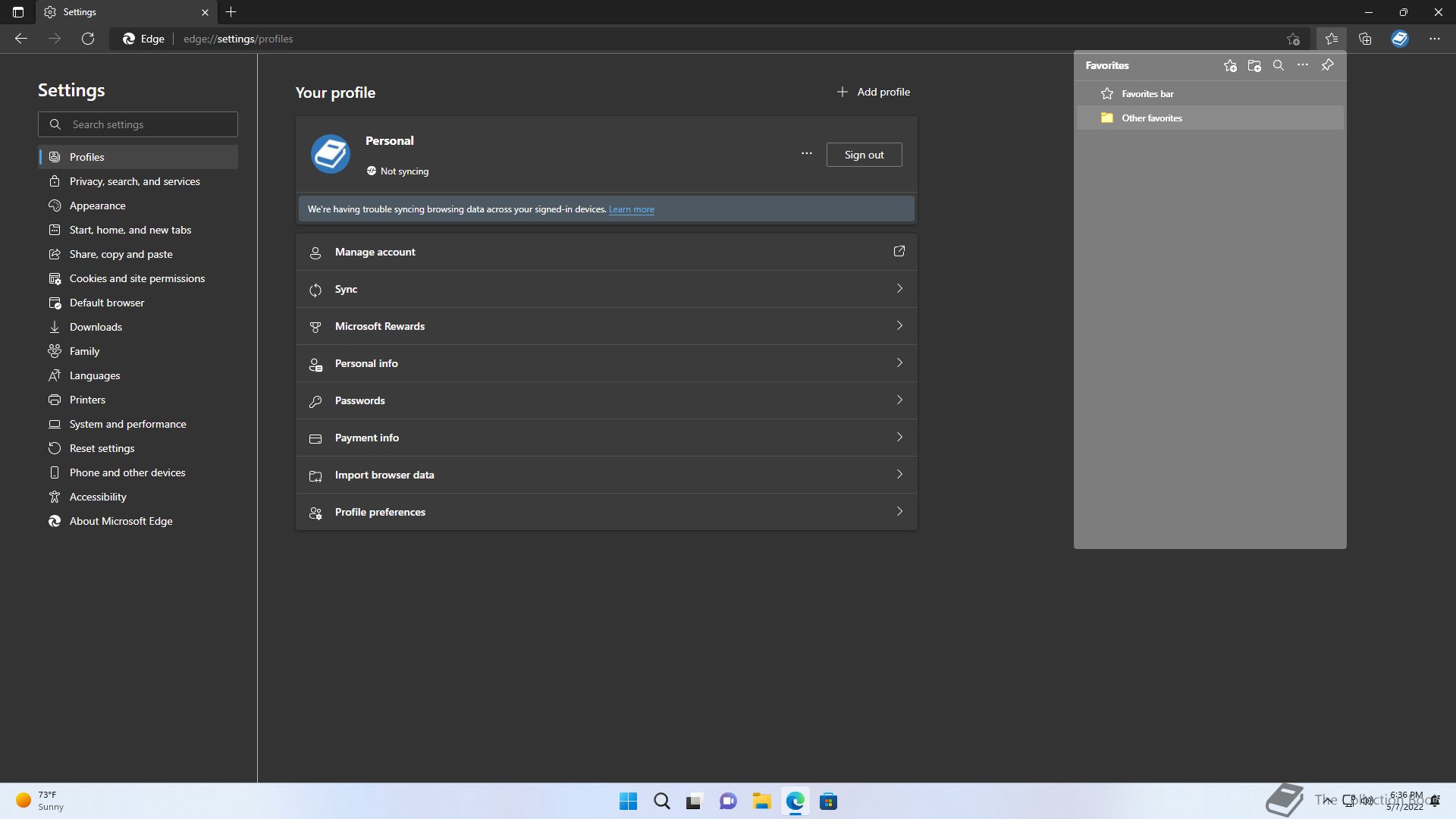Add this page to favorites in Favorites panel

coord(1230,66)
